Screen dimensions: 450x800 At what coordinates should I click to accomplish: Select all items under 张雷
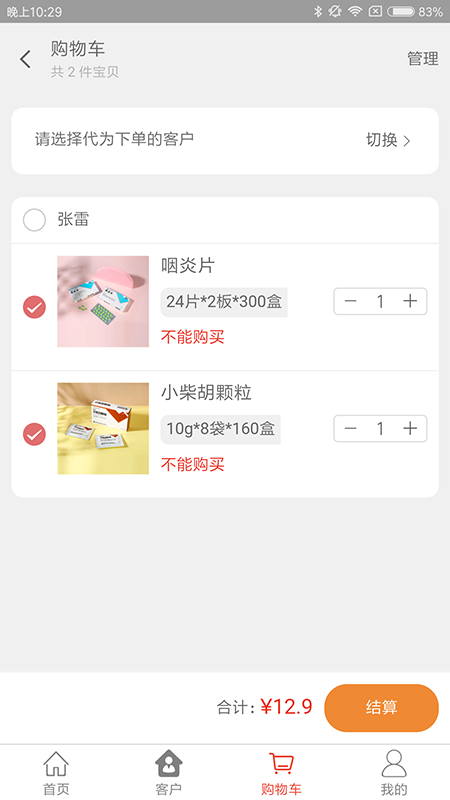pyautogui.click(x=34, y=220)
